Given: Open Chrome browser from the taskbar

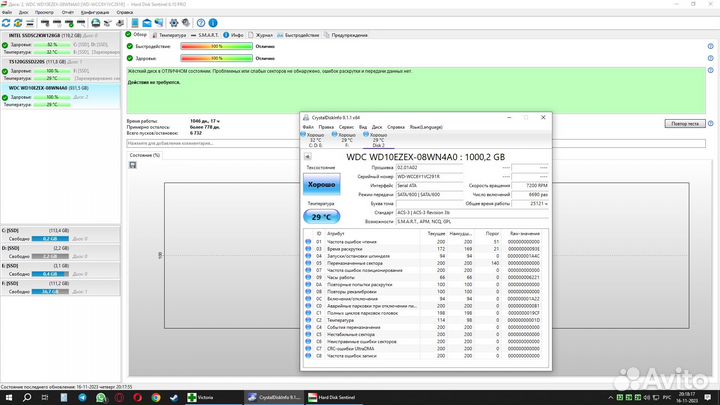Looking at the screenshot, I should point(156,397).
